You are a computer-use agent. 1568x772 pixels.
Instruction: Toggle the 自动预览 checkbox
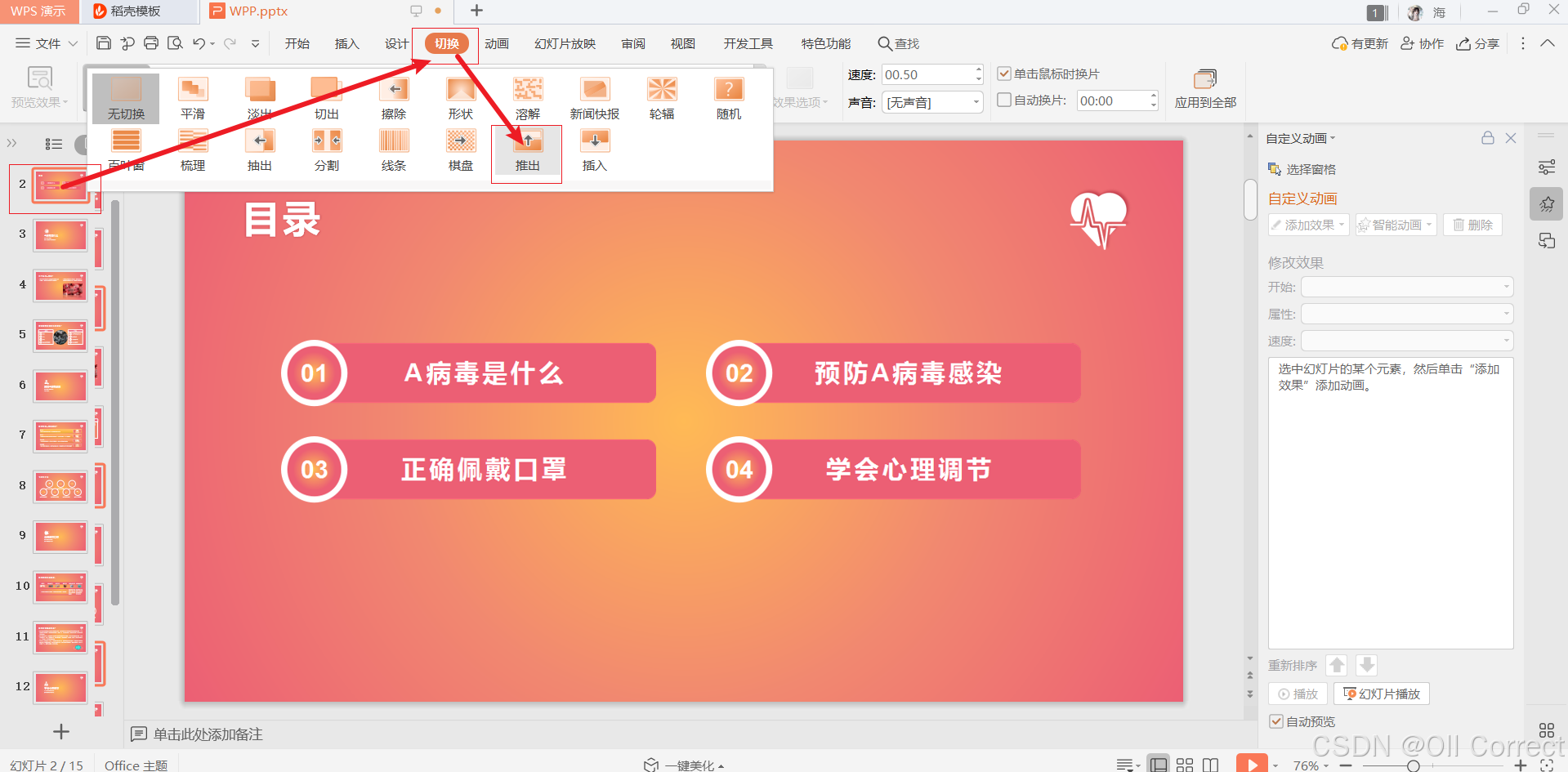(x=1276, y=721)
